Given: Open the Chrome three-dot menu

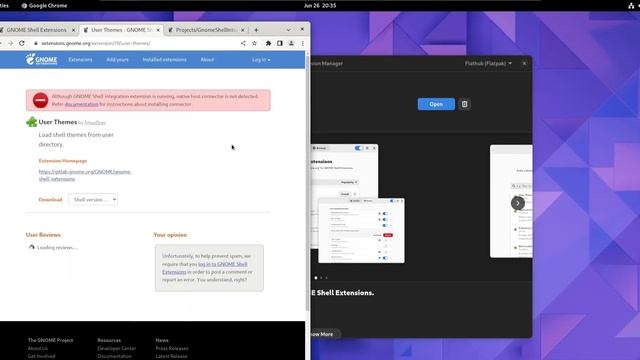Looking at the screenshot, I should pyautogui.click(x=302, y=43).
